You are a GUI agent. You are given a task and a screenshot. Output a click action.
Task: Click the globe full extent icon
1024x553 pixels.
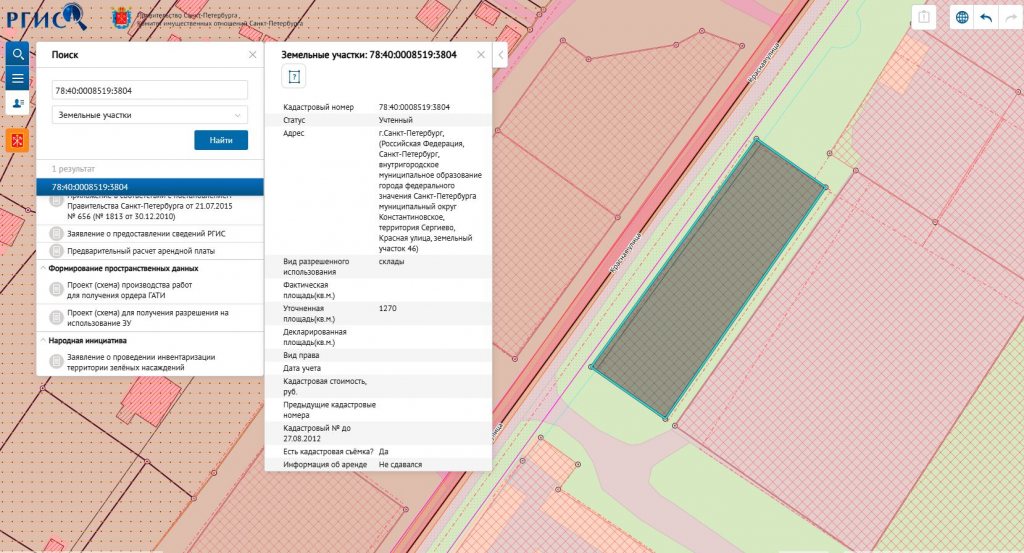[x=961, y=18]
